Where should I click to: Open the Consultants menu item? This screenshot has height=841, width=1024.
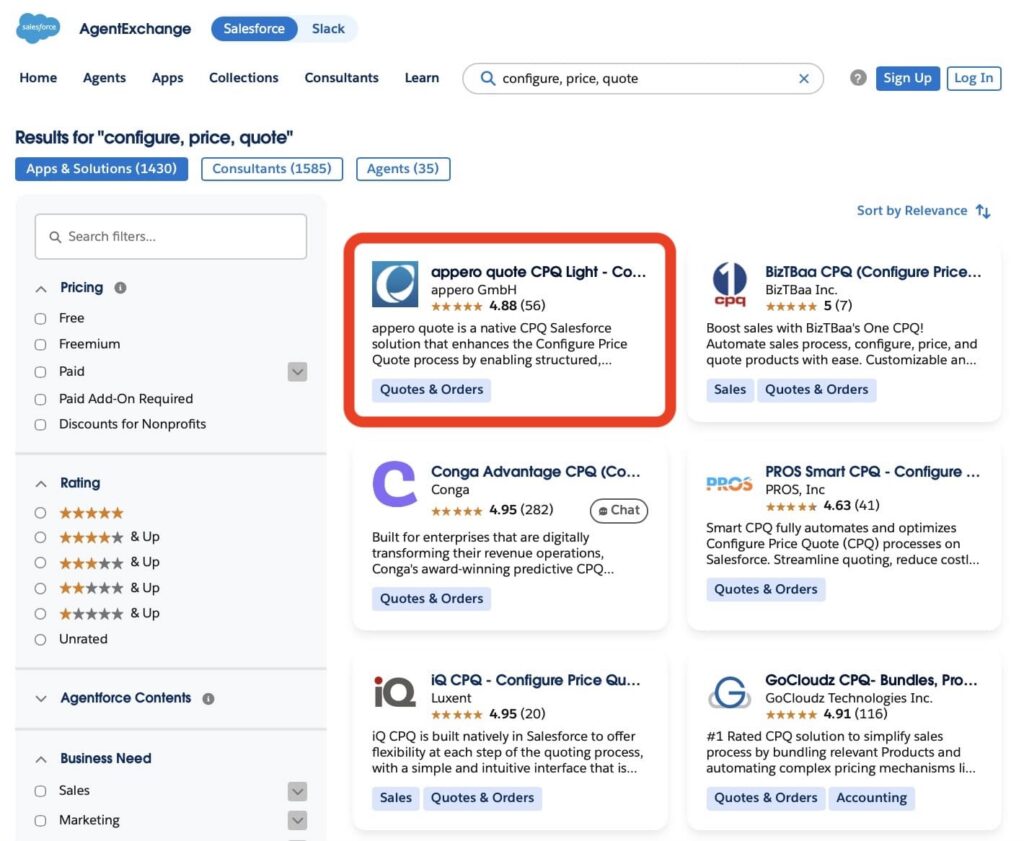tap(342, 78)
